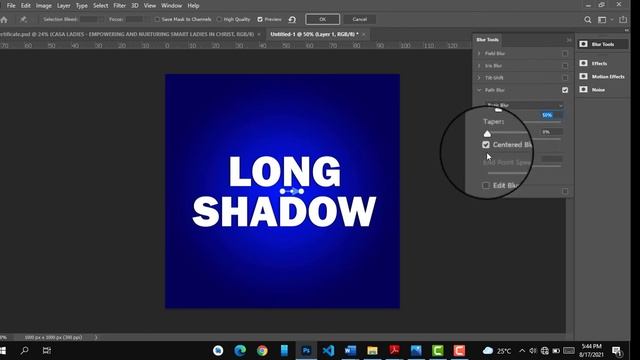The height and width of the screenshot is (360, 640).
Task: Click the reset all pins arrow icon
Action: tap(292, 19)
